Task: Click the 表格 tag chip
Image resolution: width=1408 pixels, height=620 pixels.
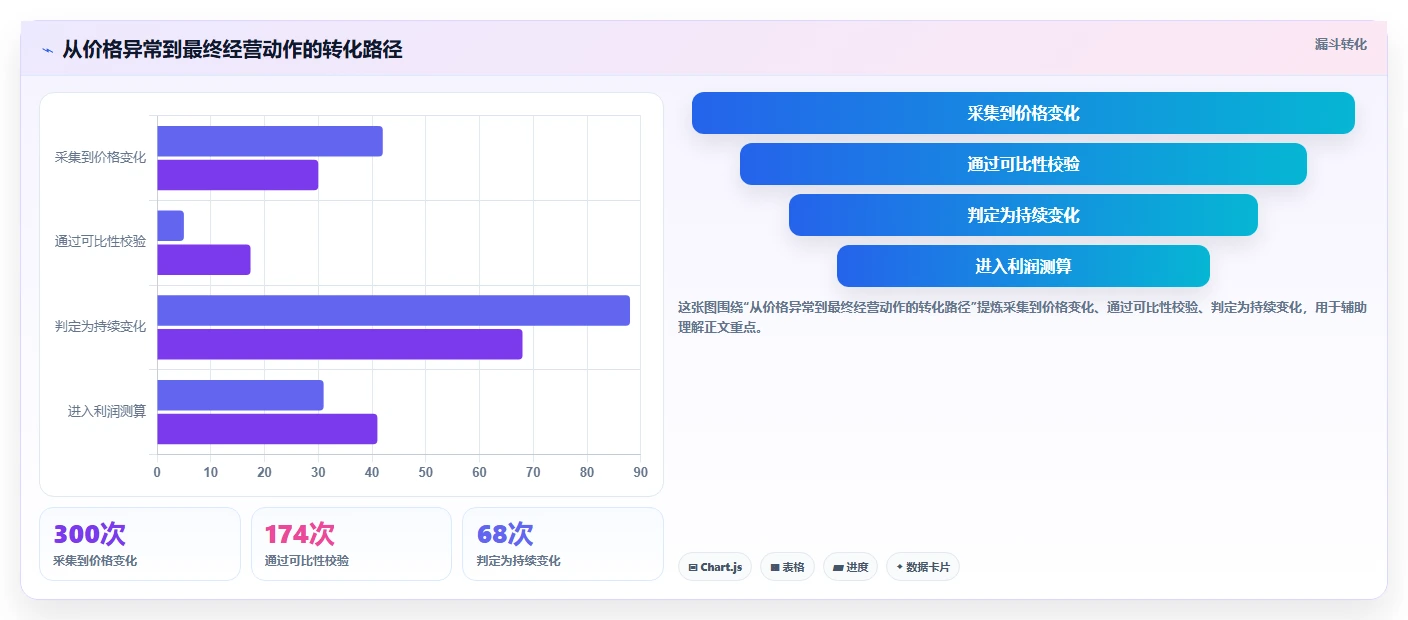Action: (787, 567)
